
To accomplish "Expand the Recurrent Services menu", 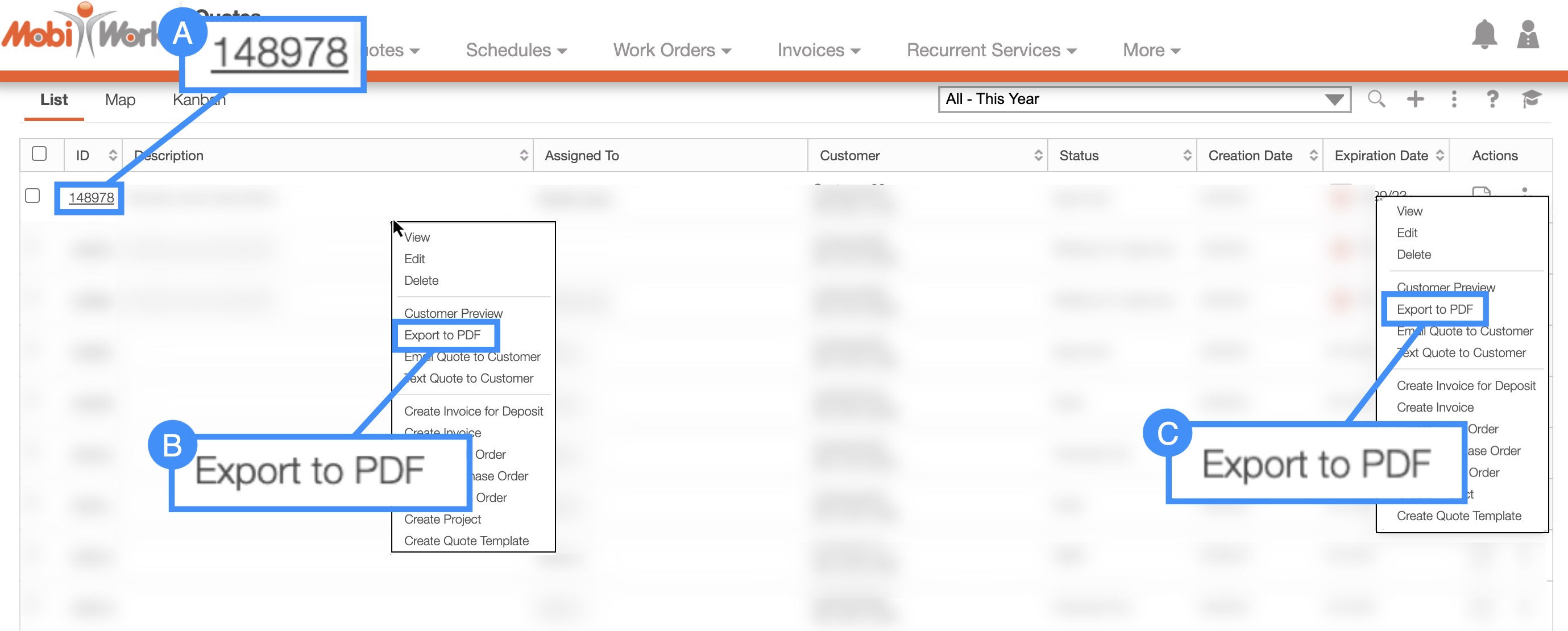I will [x=991, y=51].
